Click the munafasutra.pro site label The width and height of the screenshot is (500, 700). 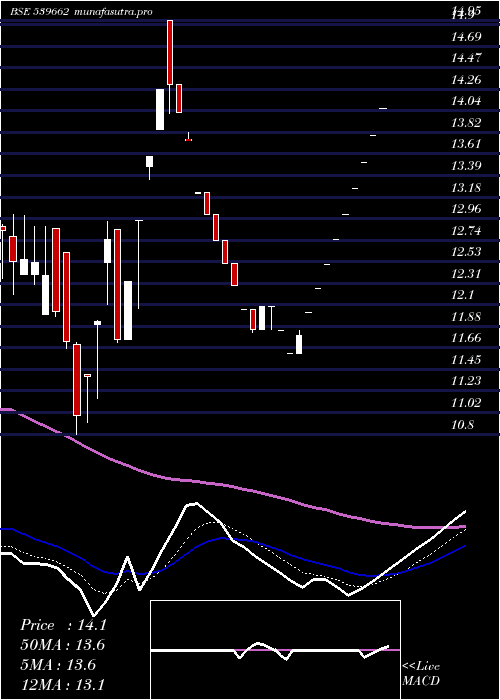click(x=113, y=12)
